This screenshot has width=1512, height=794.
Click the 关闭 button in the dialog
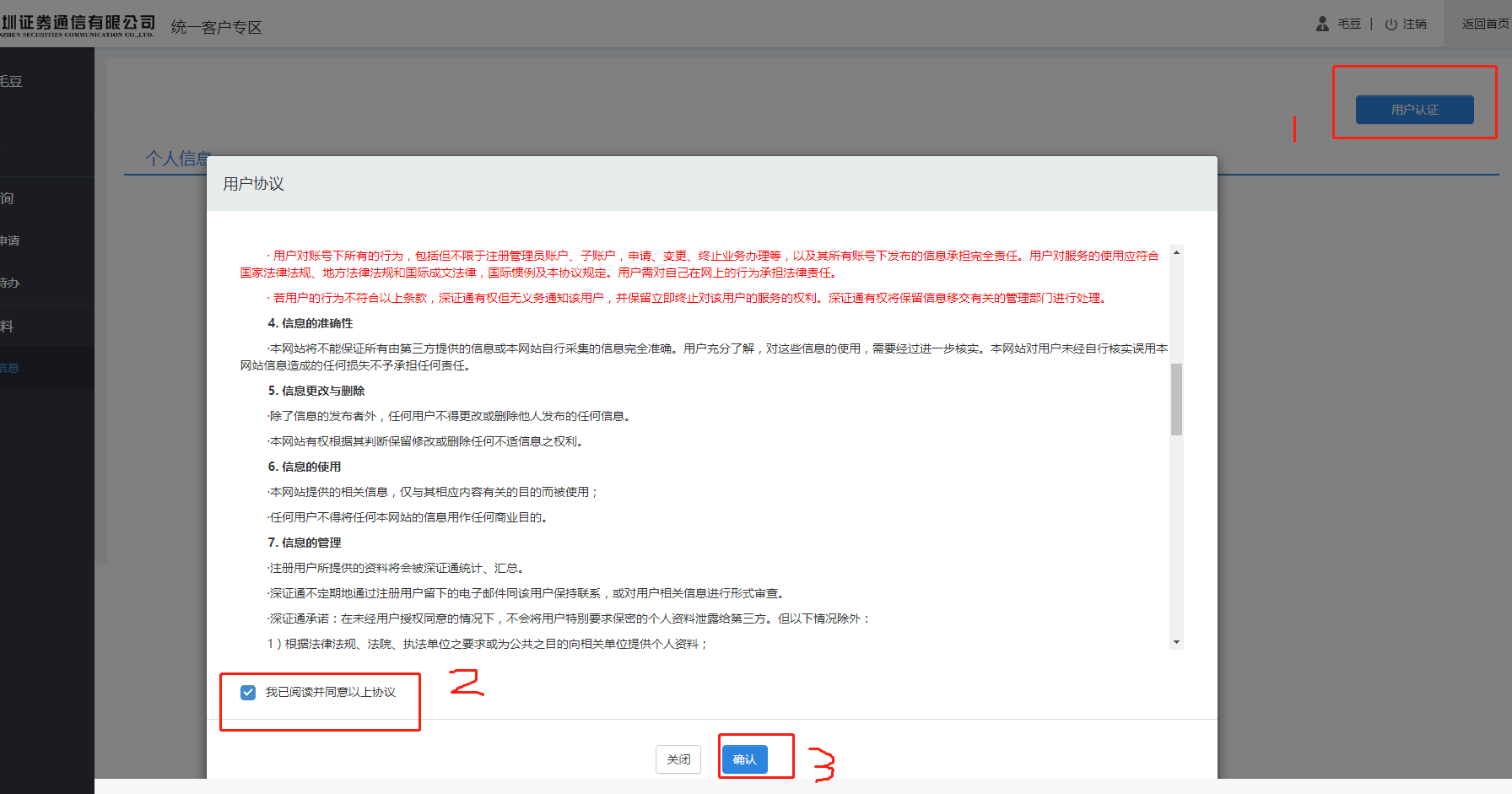pyautogui.click(x=678, y=759)
